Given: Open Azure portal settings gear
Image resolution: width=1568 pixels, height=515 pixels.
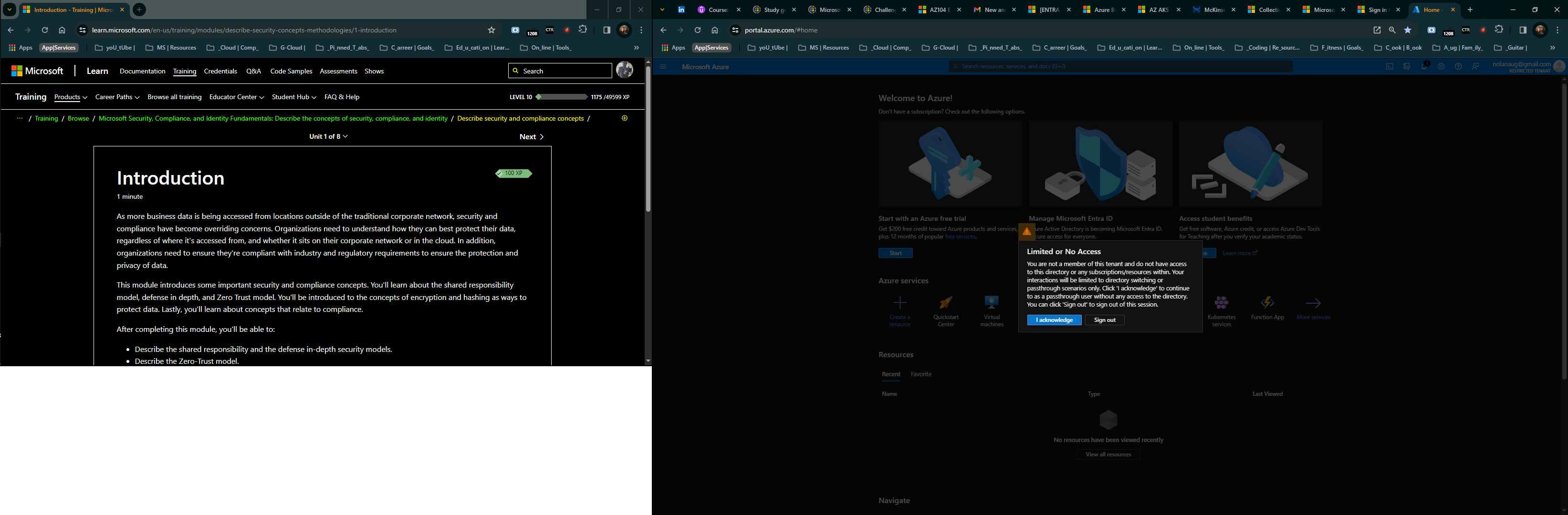Looking at the screenshot, I should tap(1441, 67).
